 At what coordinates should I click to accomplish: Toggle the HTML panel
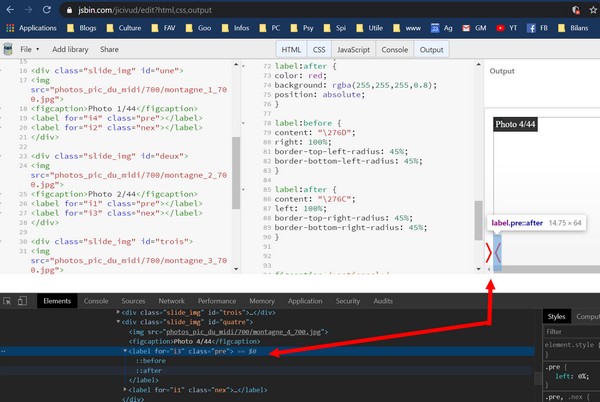coord(291,50)
